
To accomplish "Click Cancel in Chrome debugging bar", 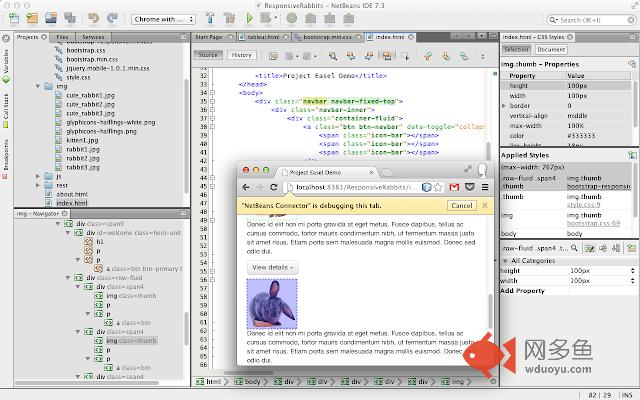I will click(x=462, y=206).
